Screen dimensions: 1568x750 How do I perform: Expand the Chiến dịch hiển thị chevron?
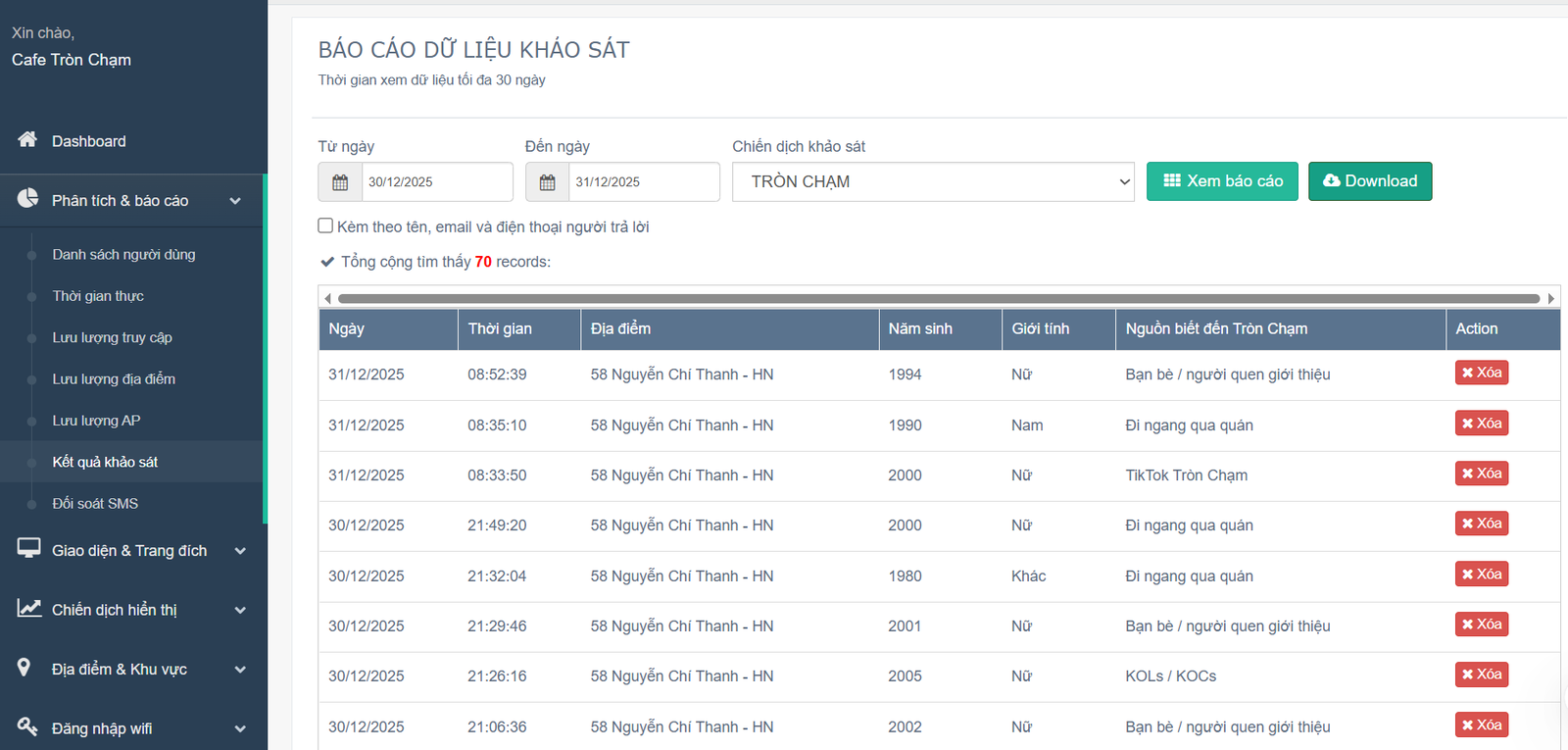click(240, 610)
